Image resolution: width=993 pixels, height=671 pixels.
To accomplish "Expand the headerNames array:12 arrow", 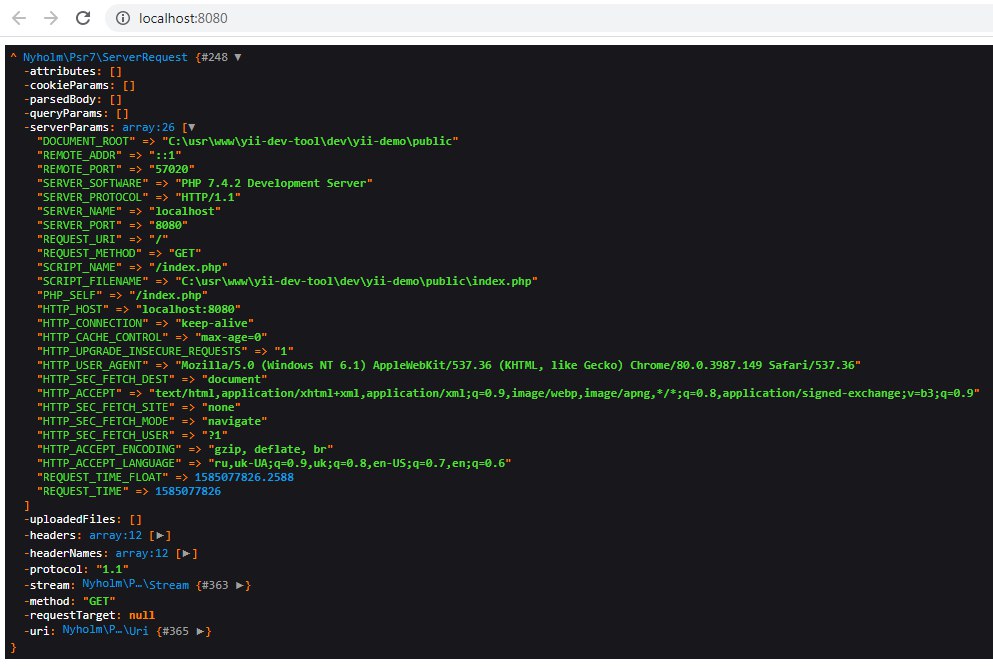I will click(x=186, y=553).
